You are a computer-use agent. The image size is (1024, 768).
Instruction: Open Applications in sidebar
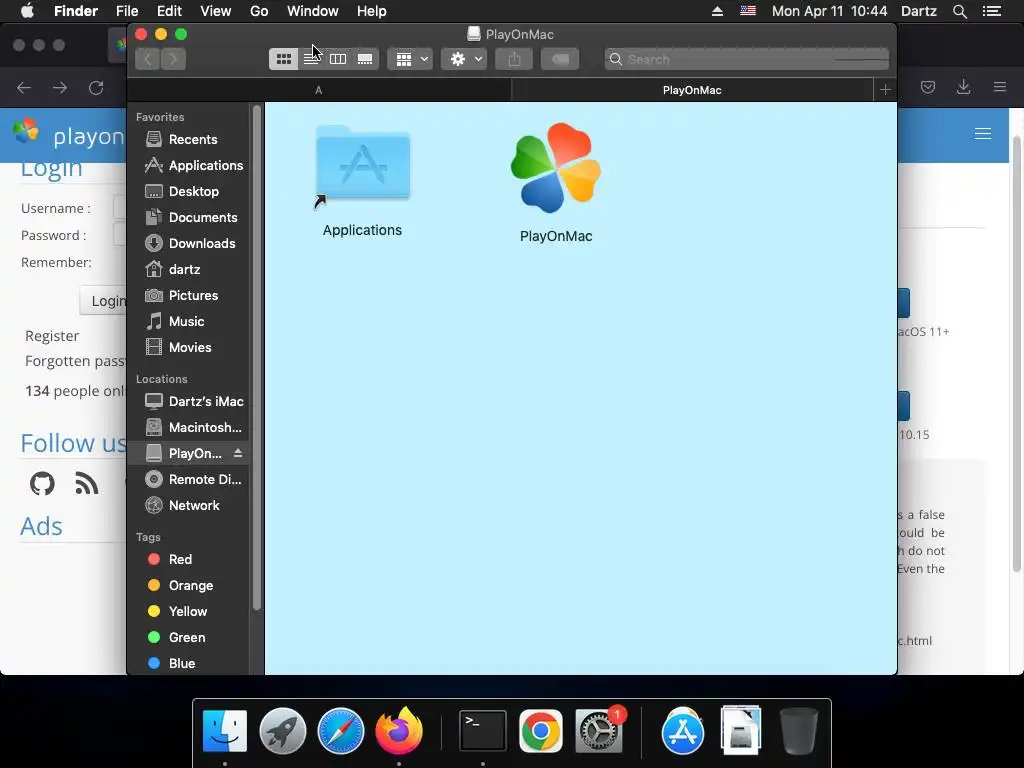pos(189,165)
